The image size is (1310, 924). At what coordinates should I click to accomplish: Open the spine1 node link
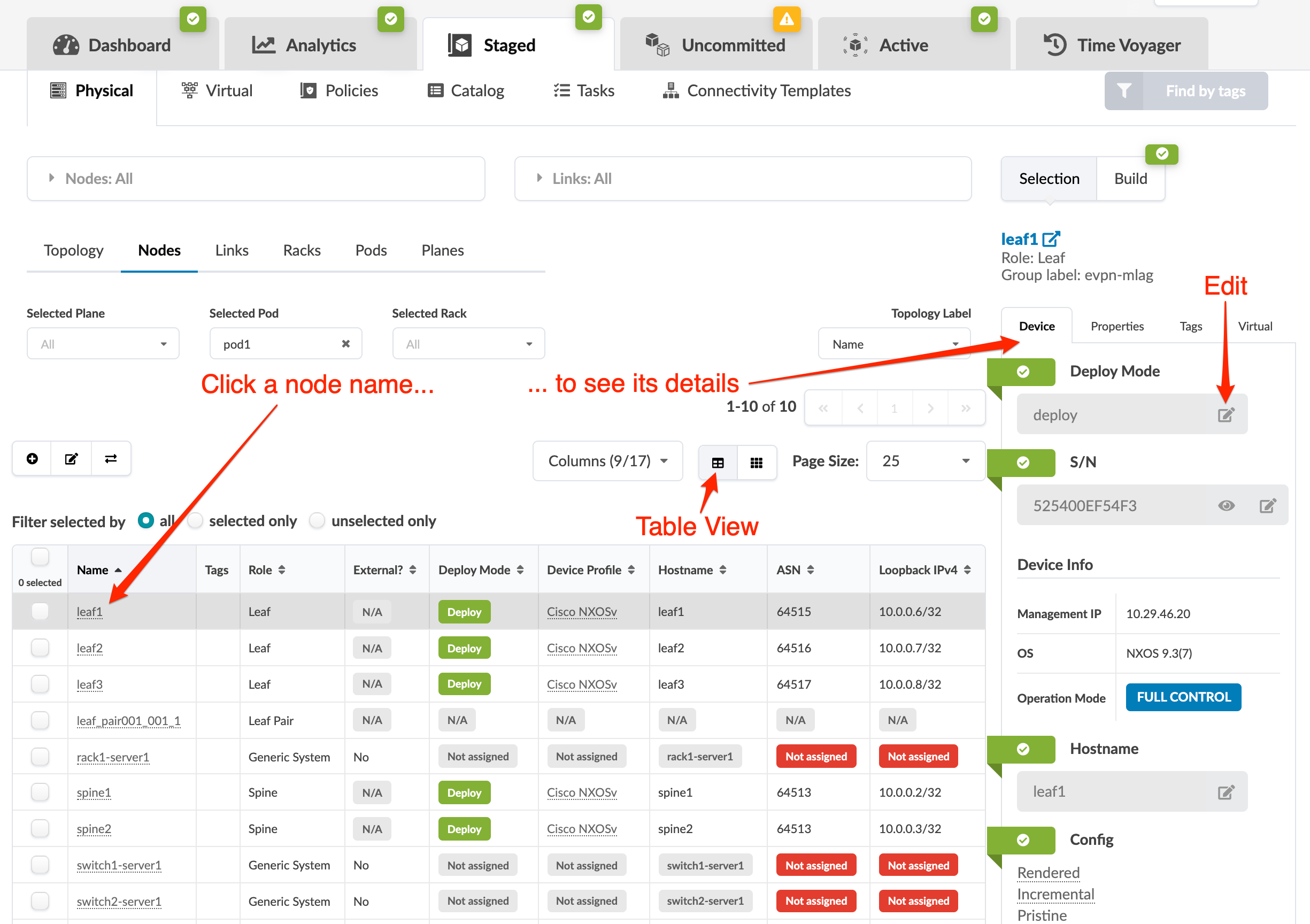tap(94, 792)
